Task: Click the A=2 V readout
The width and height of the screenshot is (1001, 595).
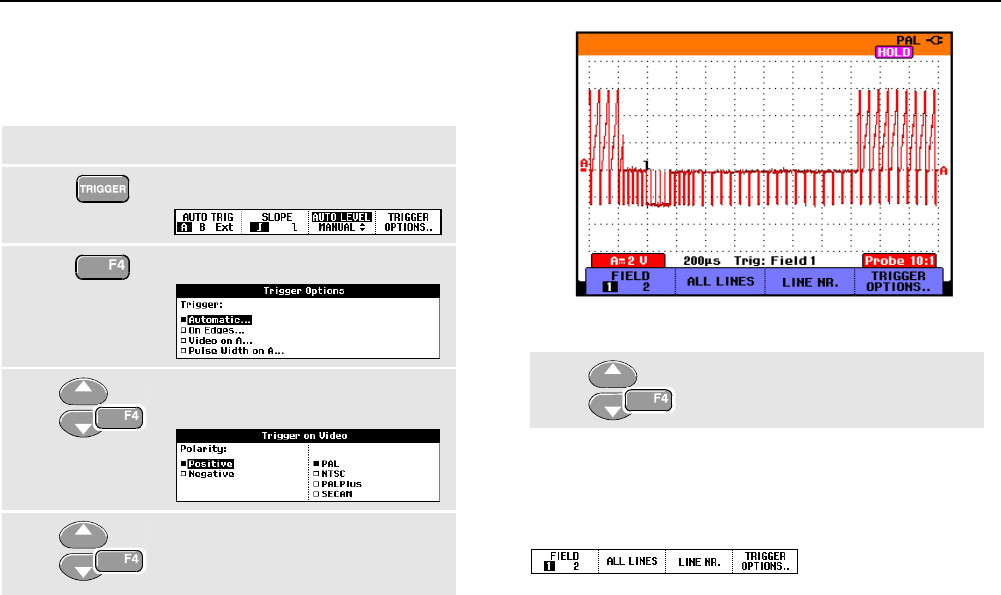Action: (628, 260)
